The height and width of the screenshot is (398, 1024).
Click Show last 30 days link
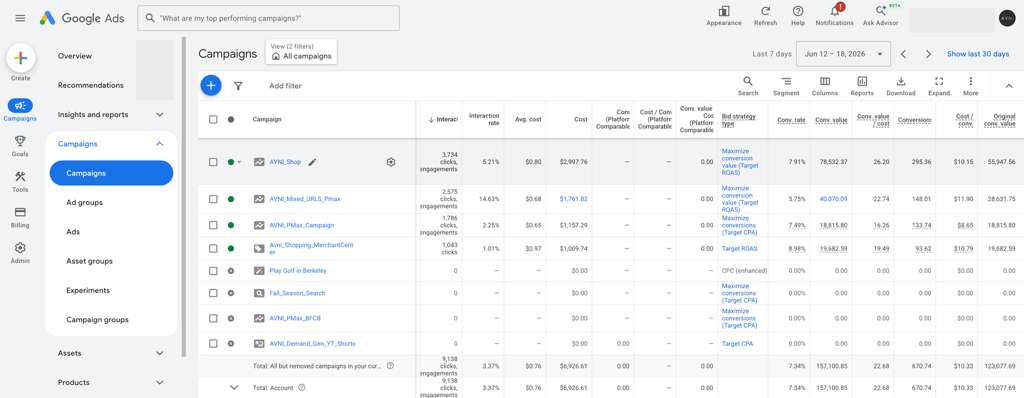978,54
